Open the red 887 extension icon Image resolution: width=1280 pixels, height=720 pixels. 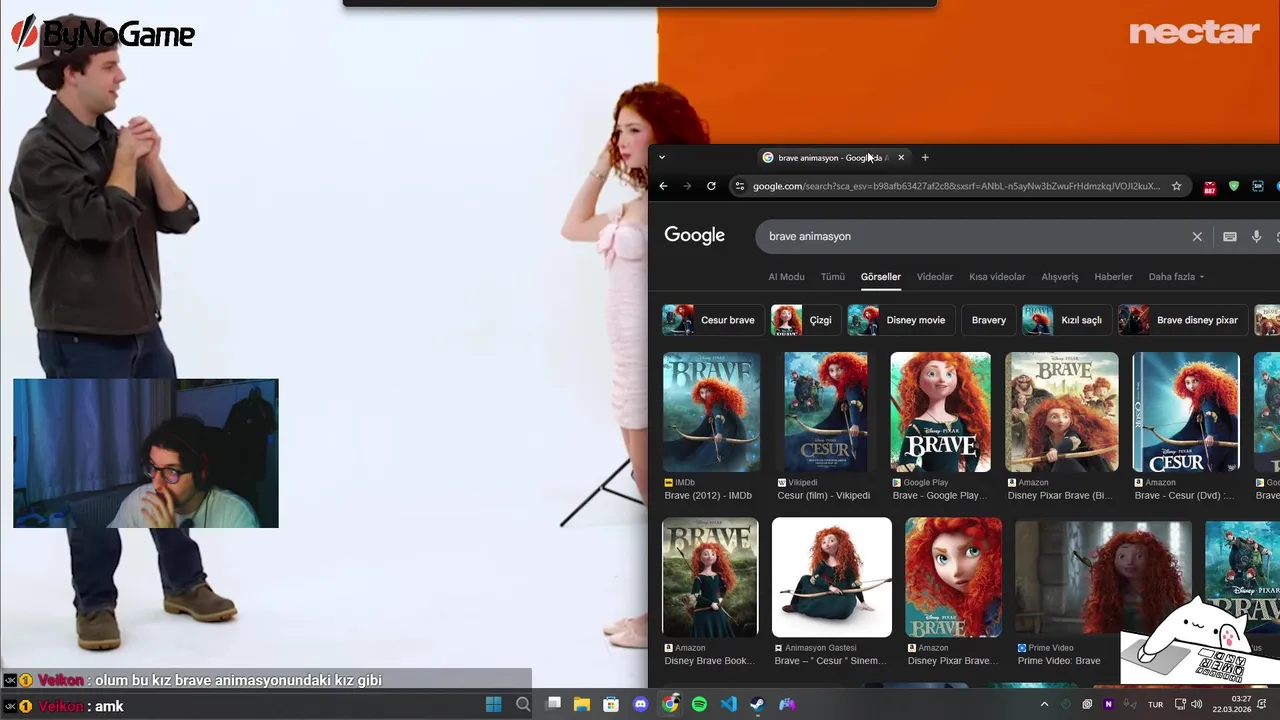[x=1210, y=187]
